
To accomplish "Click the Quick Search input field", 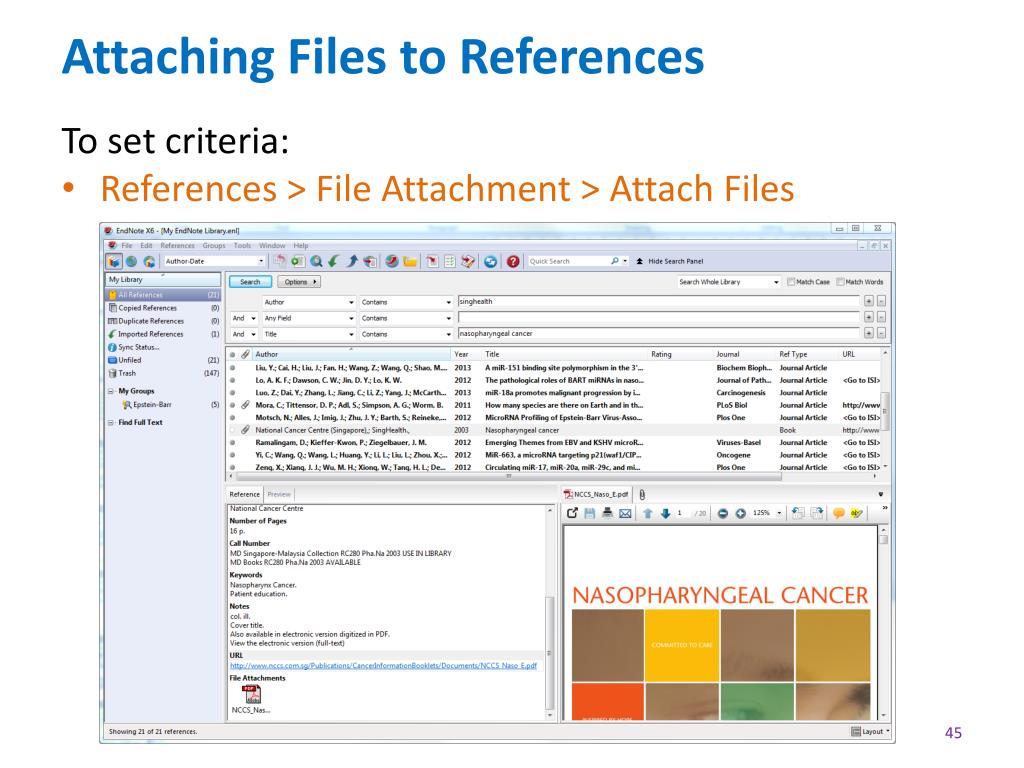I will tap(568, 261).
